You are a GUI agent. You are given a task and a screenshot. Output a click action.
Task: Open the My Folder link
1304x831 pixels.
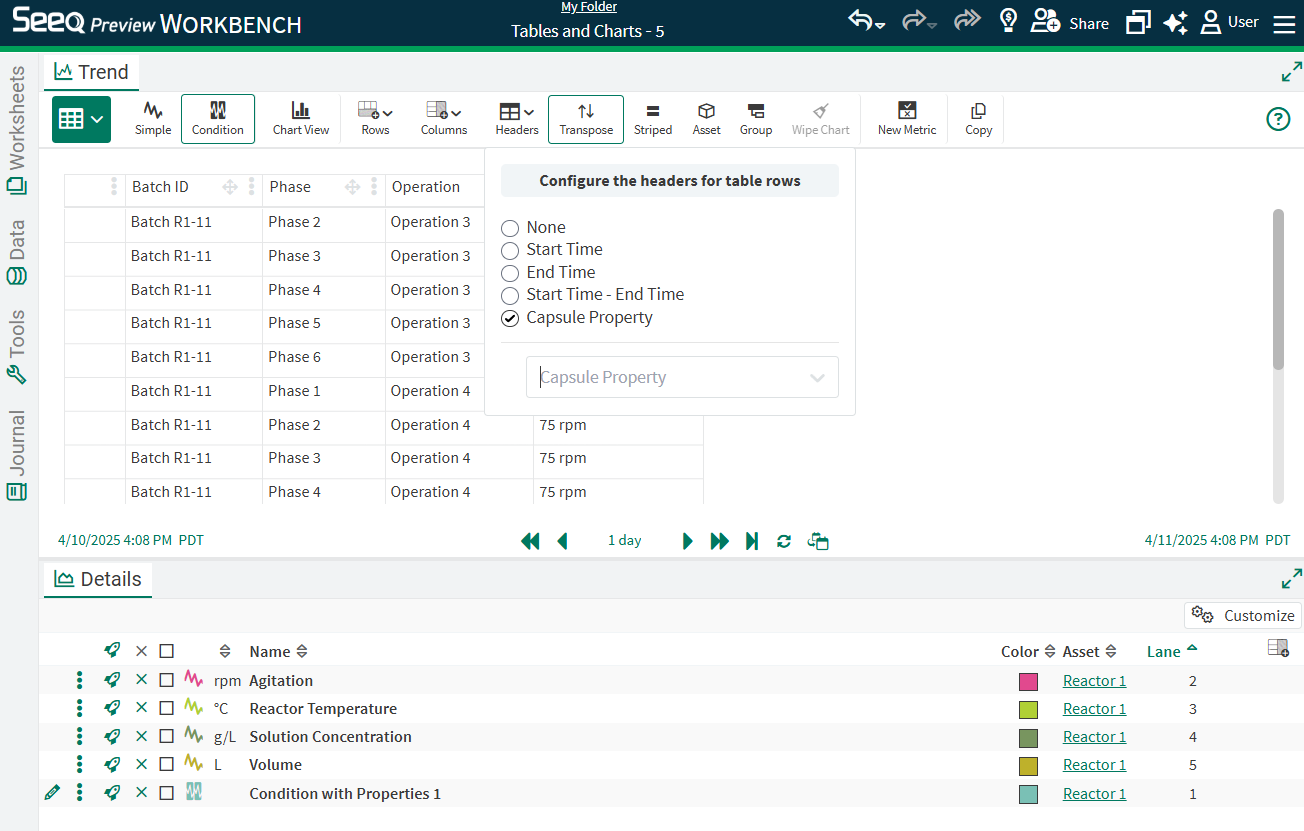(x=588, y=7)
